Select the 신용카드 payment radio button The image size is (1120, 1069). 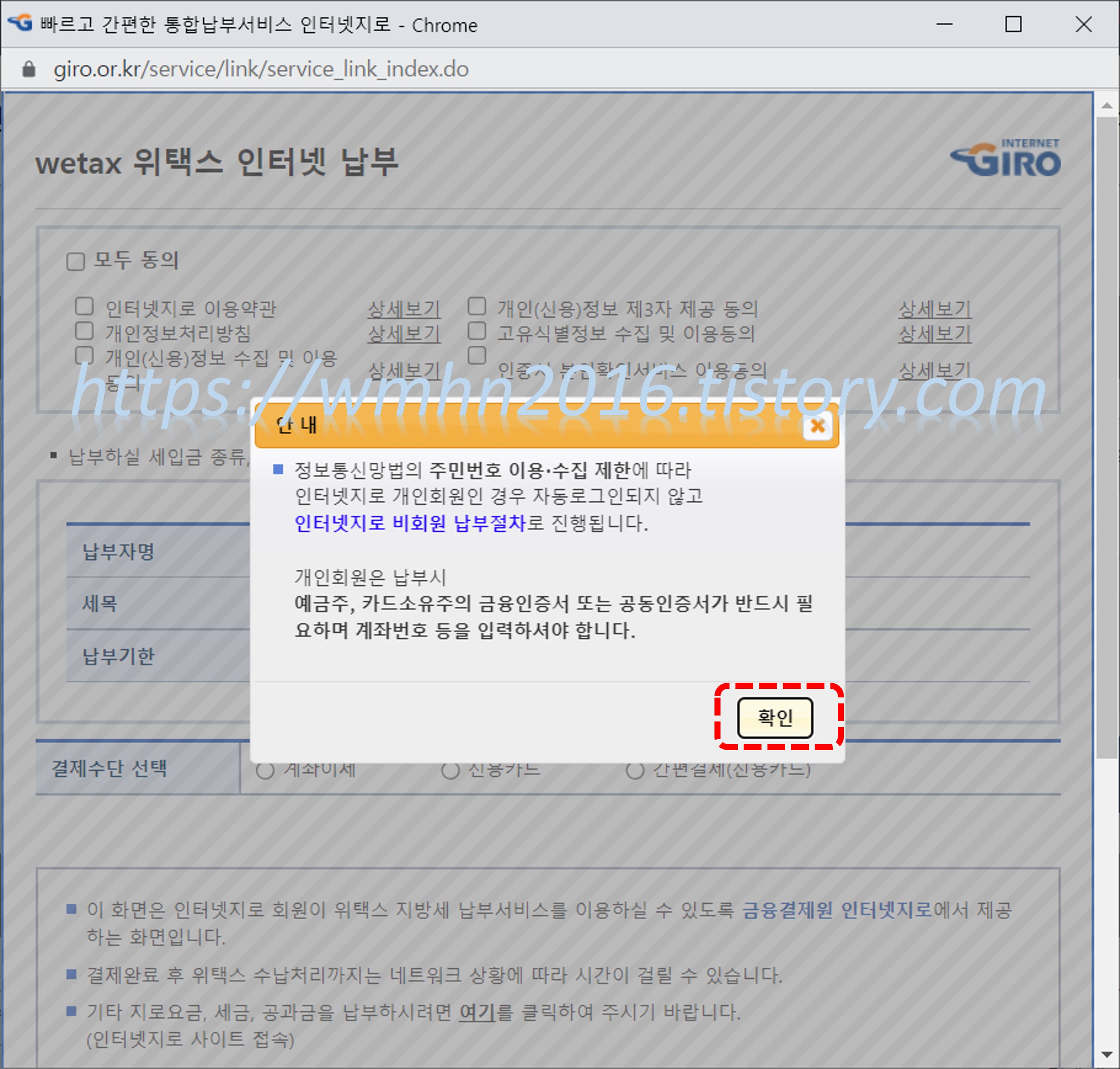(450, 770)
